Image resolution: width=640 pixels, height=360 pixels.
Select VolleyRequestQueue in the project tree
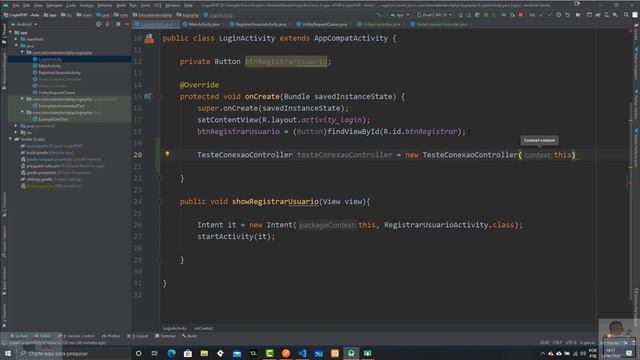57,93
